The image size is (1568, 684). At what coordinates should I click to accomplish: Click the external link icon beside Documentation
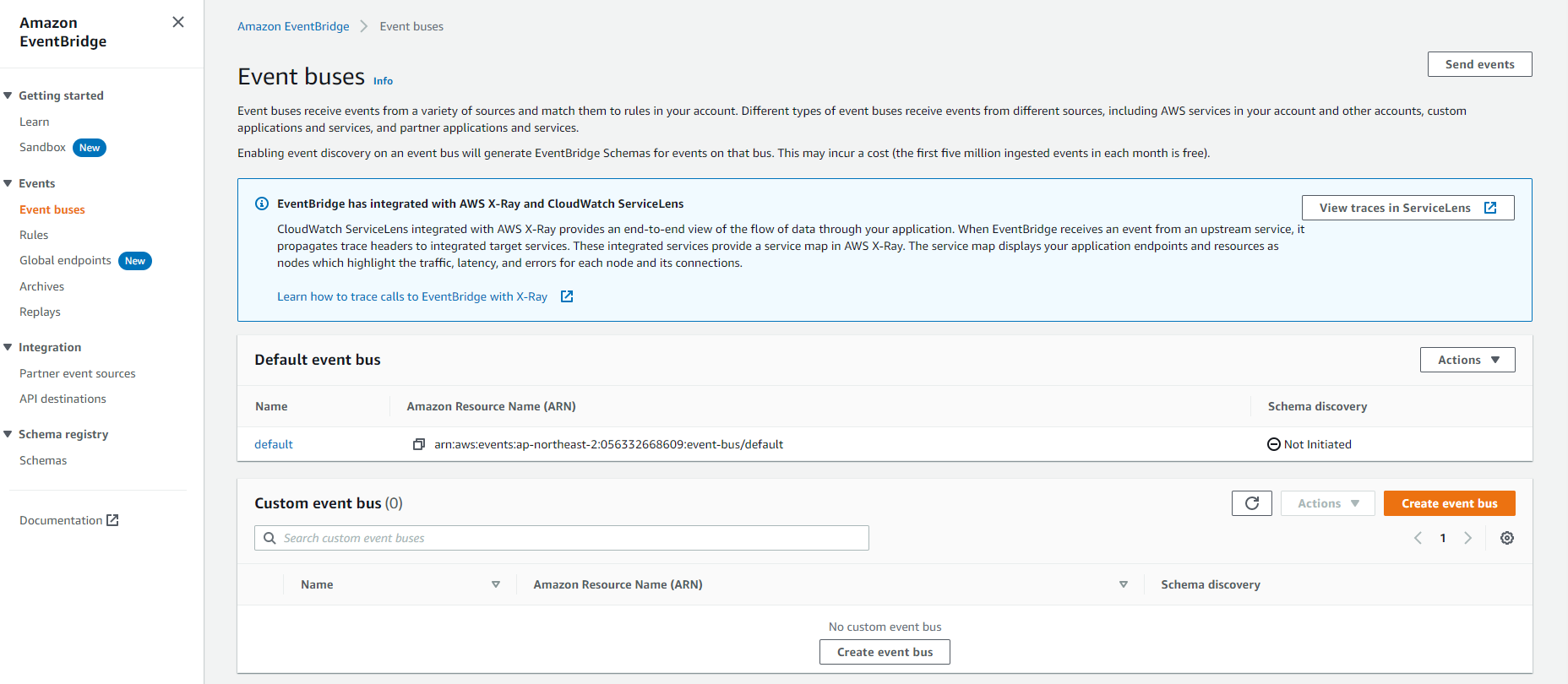112,520
